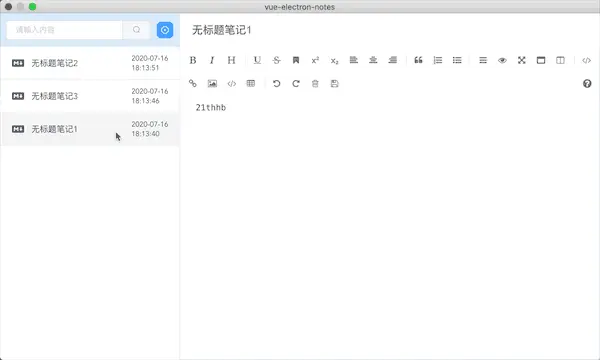Image resolution: width=600 pixels, height=360 pixels.
Task: Select note 无标题笔记1 in list
Action: pyautogui.click(x=90, y=129)
